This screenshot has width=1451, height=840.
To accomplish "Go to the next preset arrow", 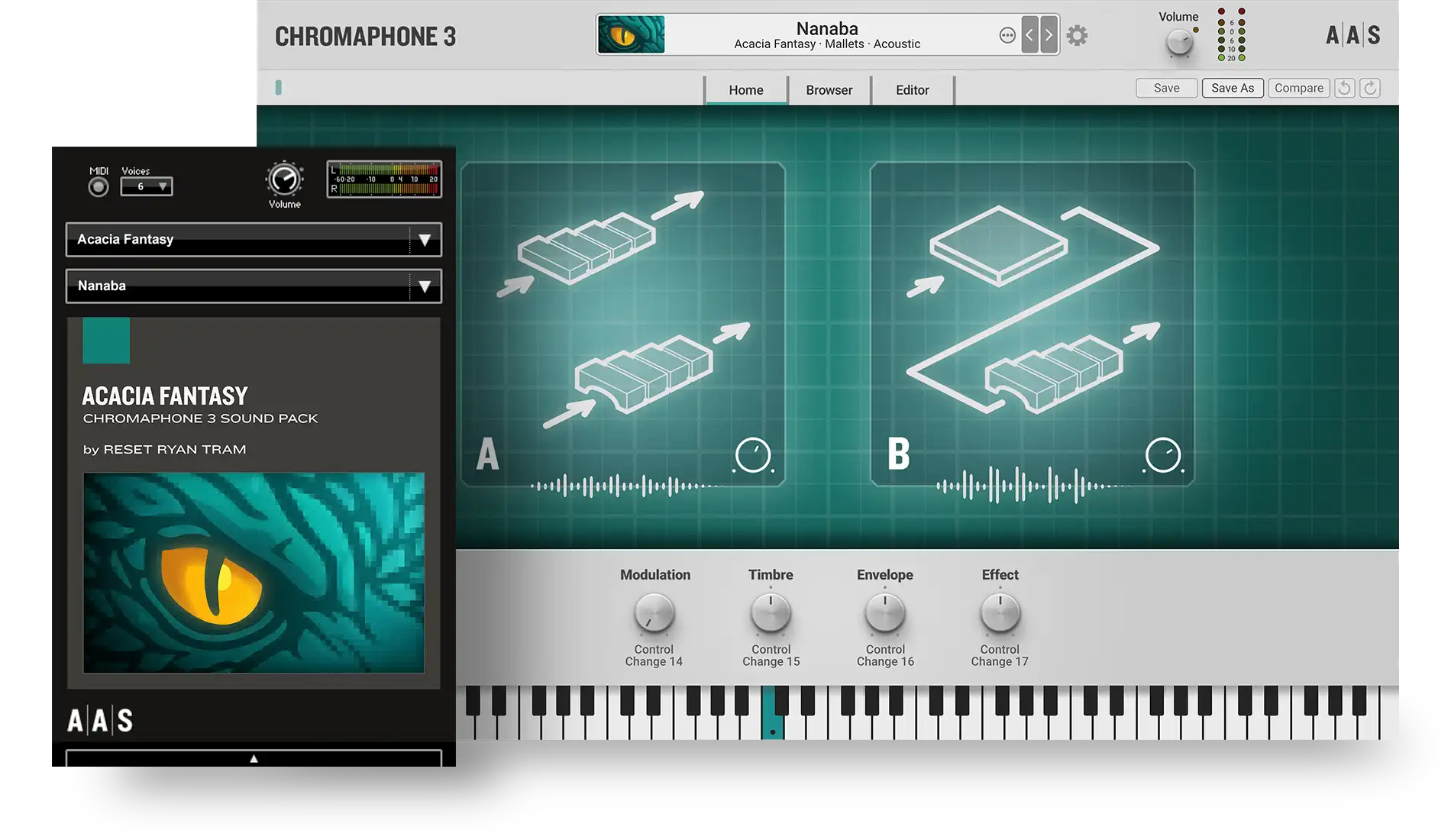I will [x=1049, y=35].
